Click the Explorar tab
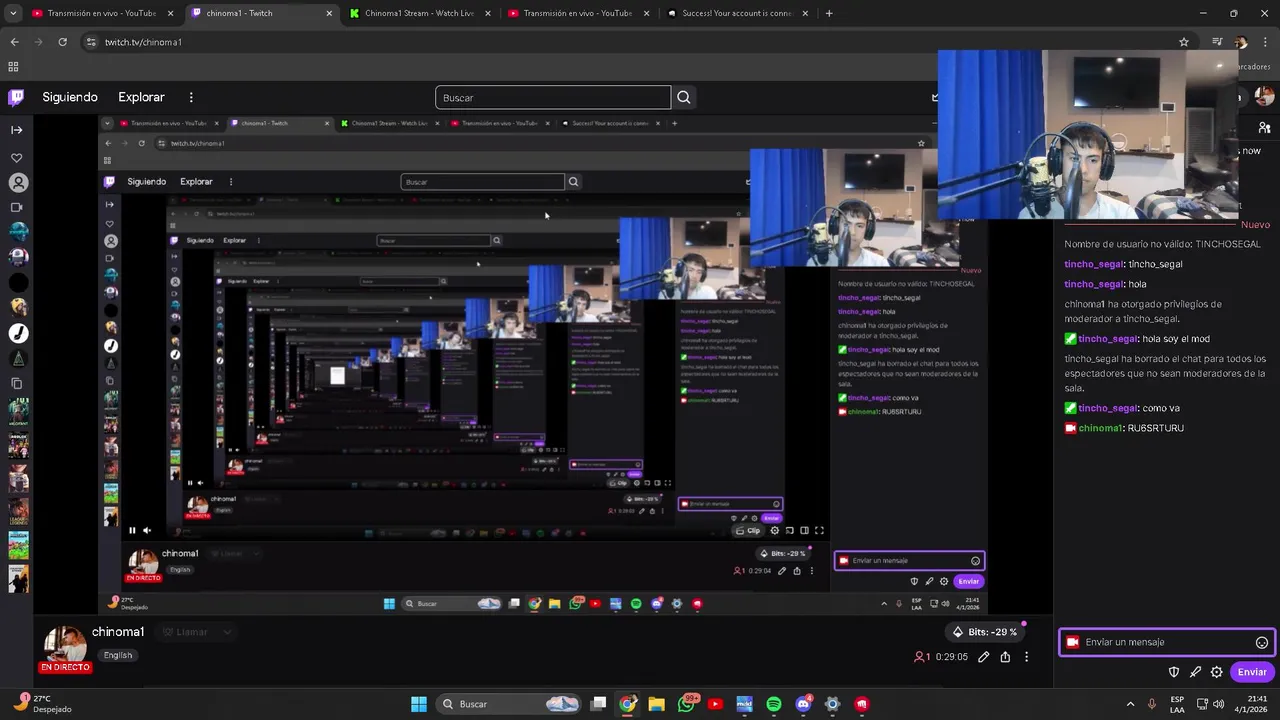The image size is (1280, 720). 141,97
